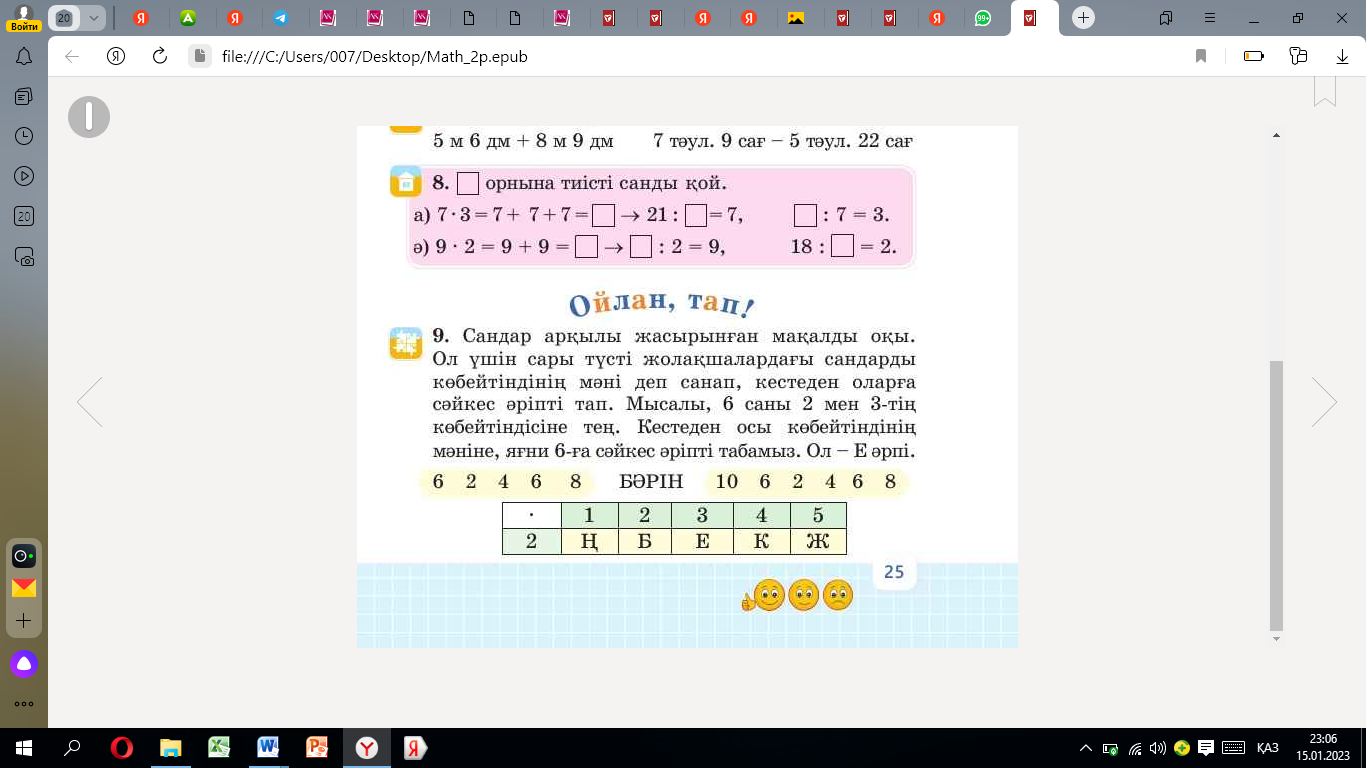
Task: Open Yandex home via the Я button
Action: coord(116,57)
